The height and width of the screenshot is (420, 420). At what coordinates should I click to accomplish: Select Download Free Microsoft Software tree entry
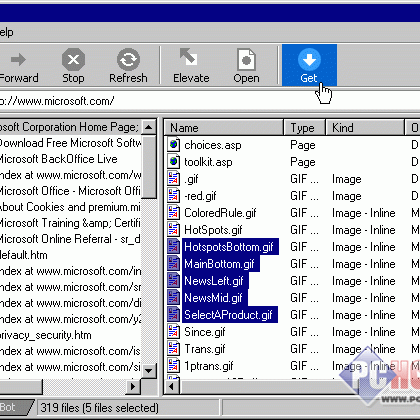pyautogui.click(x=70, y=143)
